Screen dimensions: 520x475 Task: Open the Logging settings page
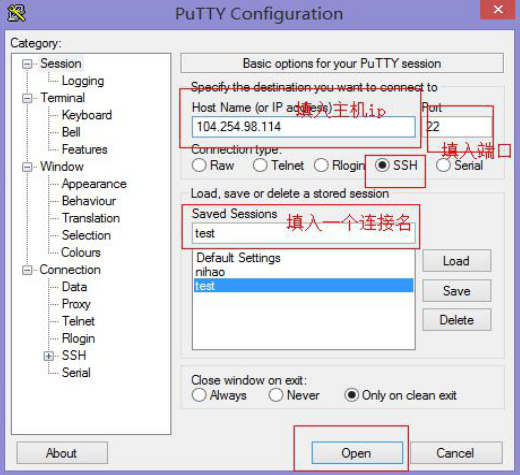[83, 81]
